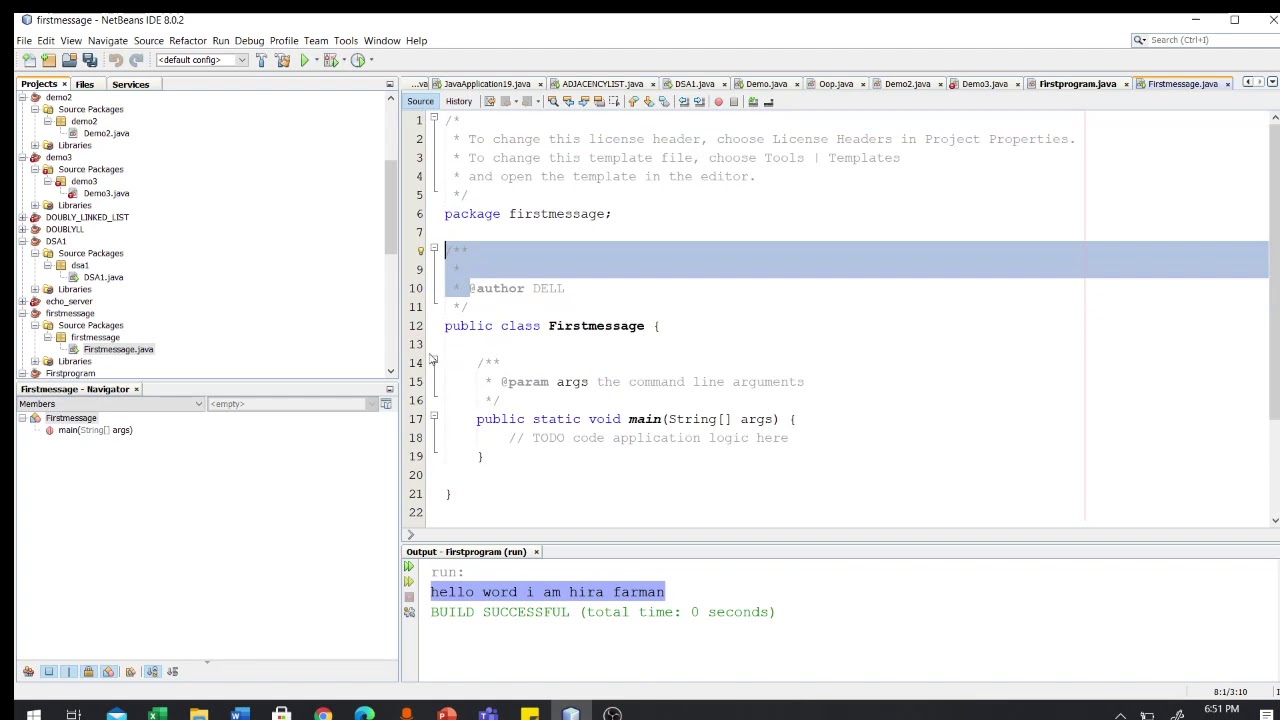Collapse the demo3 project node
The height and width of the screenshot is (720, 1280).
coord(23,157)
